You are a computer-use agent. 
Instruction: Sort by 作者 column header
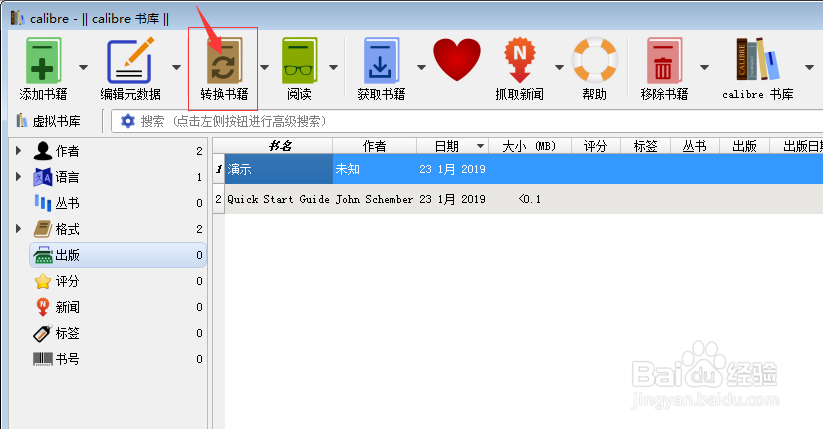(374, 146)
